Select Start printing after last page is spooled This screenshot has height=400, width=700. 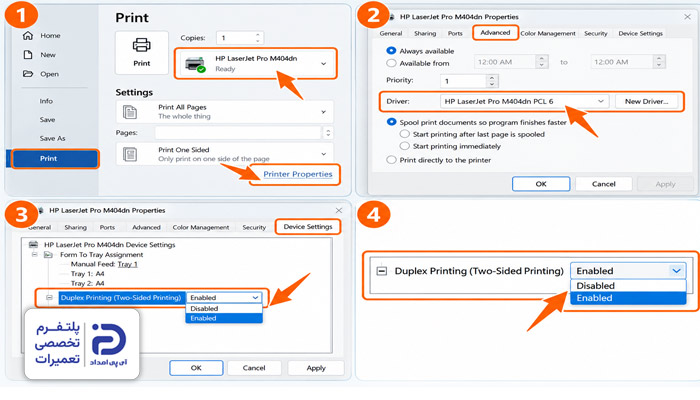point(404,134)
